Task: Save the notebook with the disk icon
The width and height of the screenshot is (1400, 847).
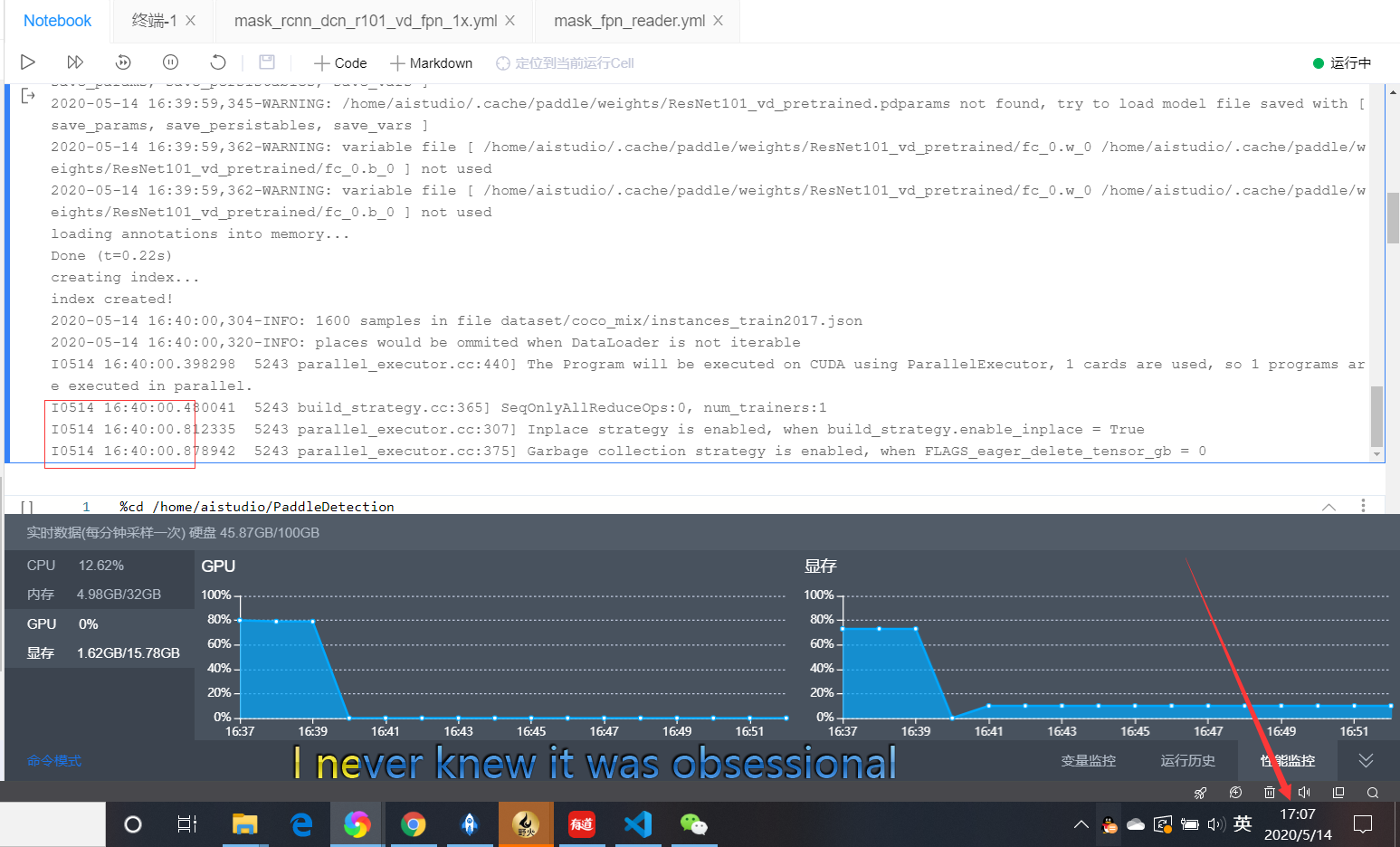Action: click(267, 62)
